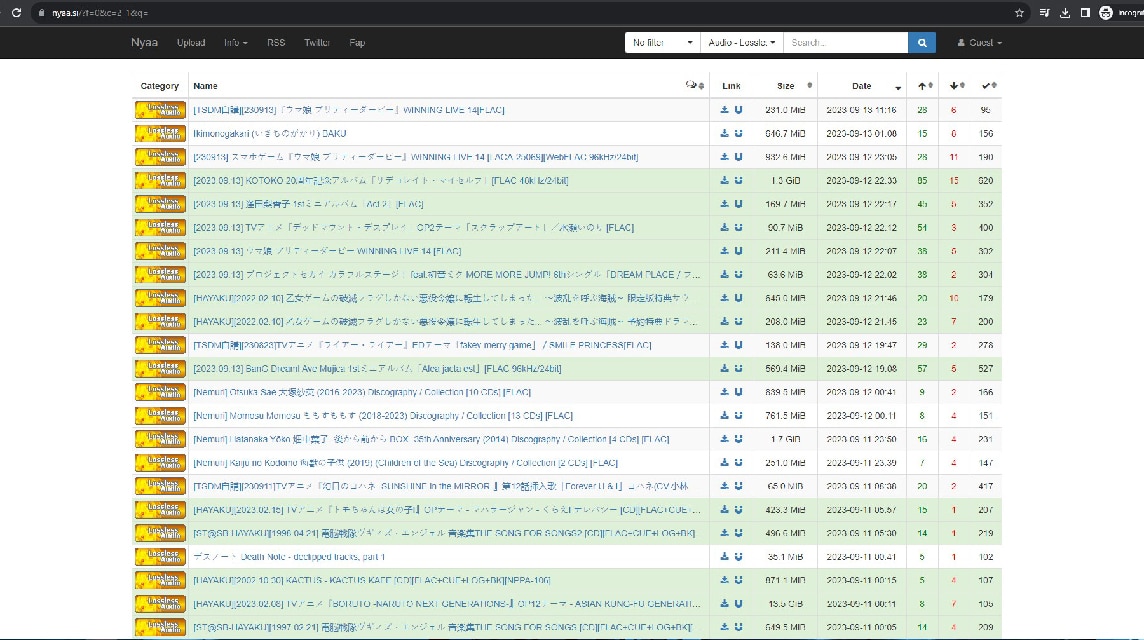The width and height of the screenshot is (1144, 640).
Task: Open magnet link for the KOTOKO album
Action: [x=738, y=180]
